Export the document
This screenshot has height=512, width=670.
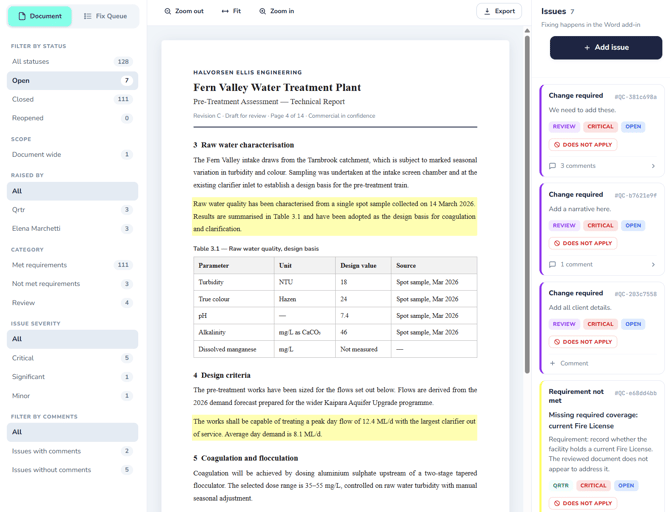(x=499, y=11)
